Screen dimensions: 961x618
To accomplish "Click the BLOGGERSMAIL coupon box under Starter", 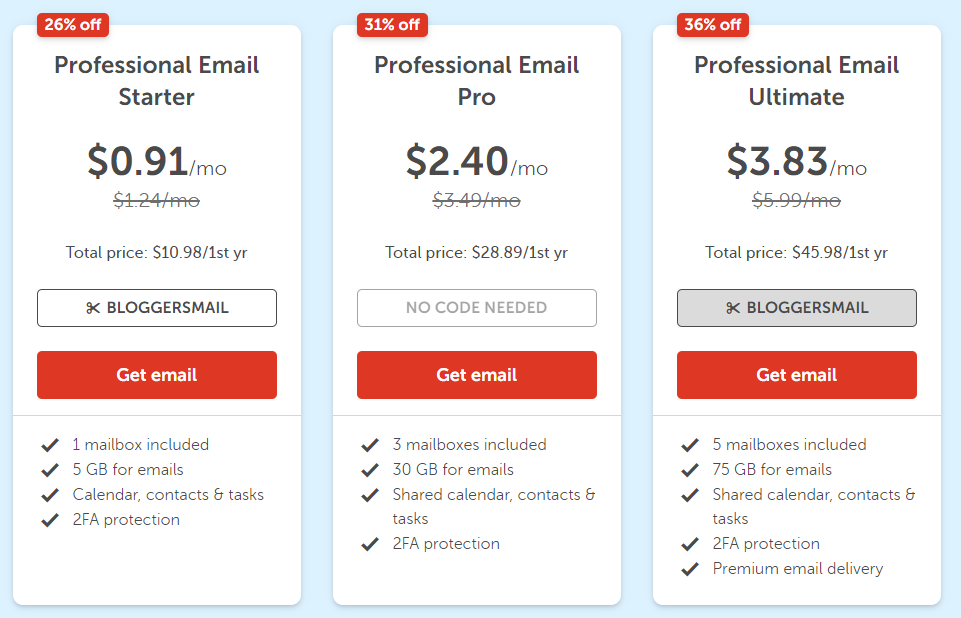I will (156, 308).
